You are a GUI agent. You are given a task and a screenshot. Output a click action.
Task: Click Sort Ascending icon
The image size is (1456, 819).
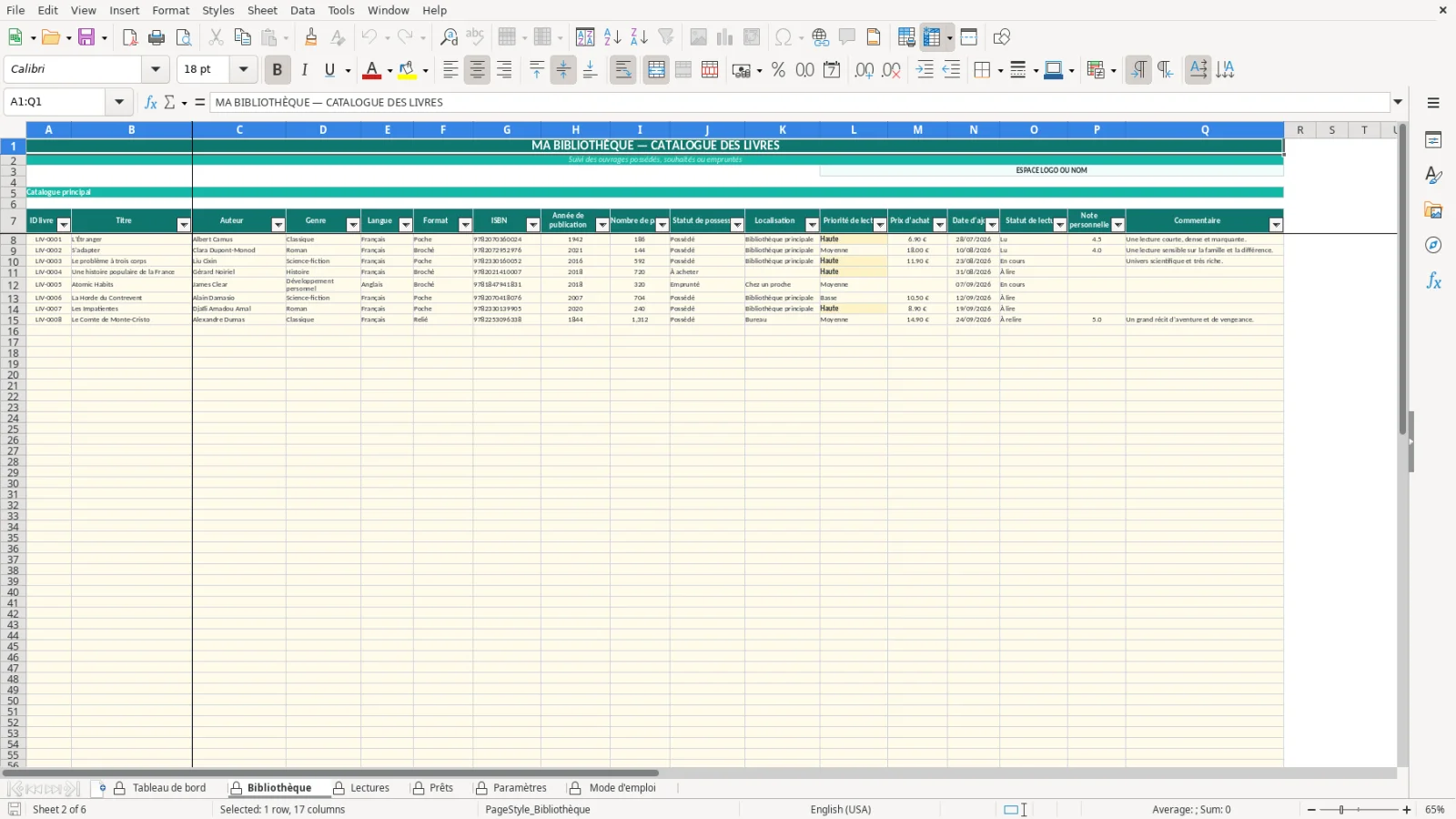[612, 37]
